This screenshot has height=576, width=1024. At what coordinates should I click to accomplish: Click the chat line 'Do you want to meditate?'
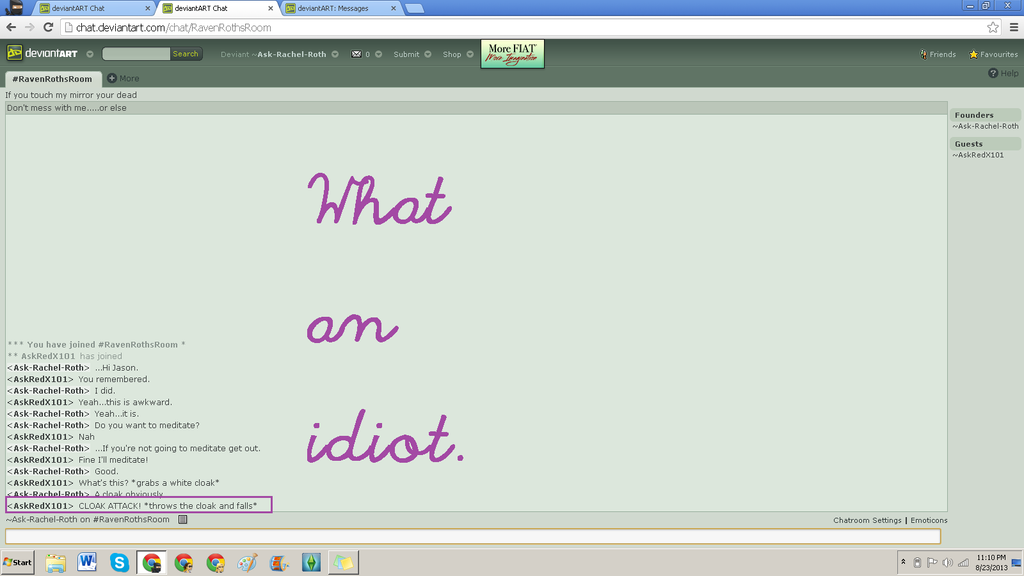tap(147, 425)
